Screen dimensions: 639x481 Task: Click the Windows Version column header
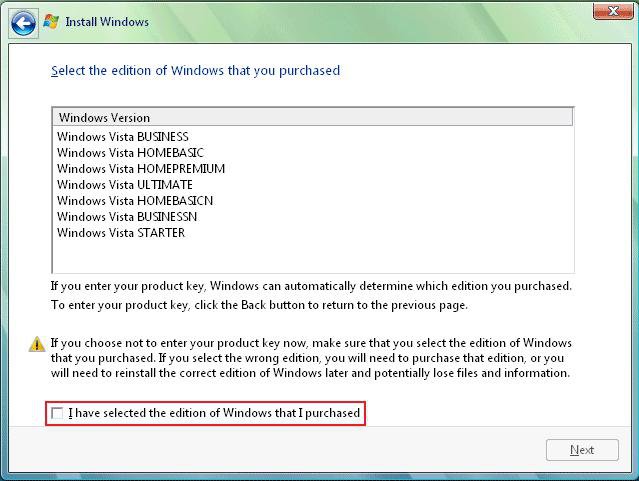pyautogui.click(x=313, y=118)
